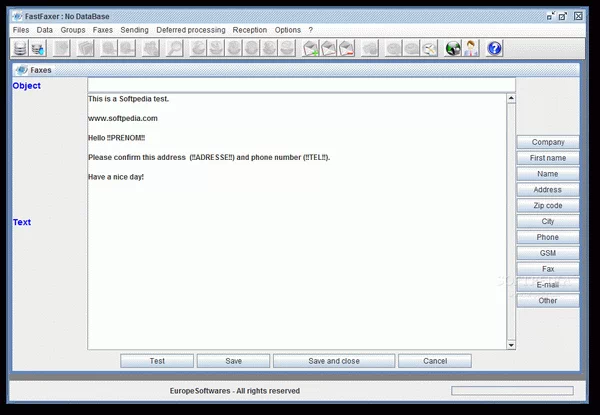
Task: Open the ? help menu
Action: coord(310,30)
